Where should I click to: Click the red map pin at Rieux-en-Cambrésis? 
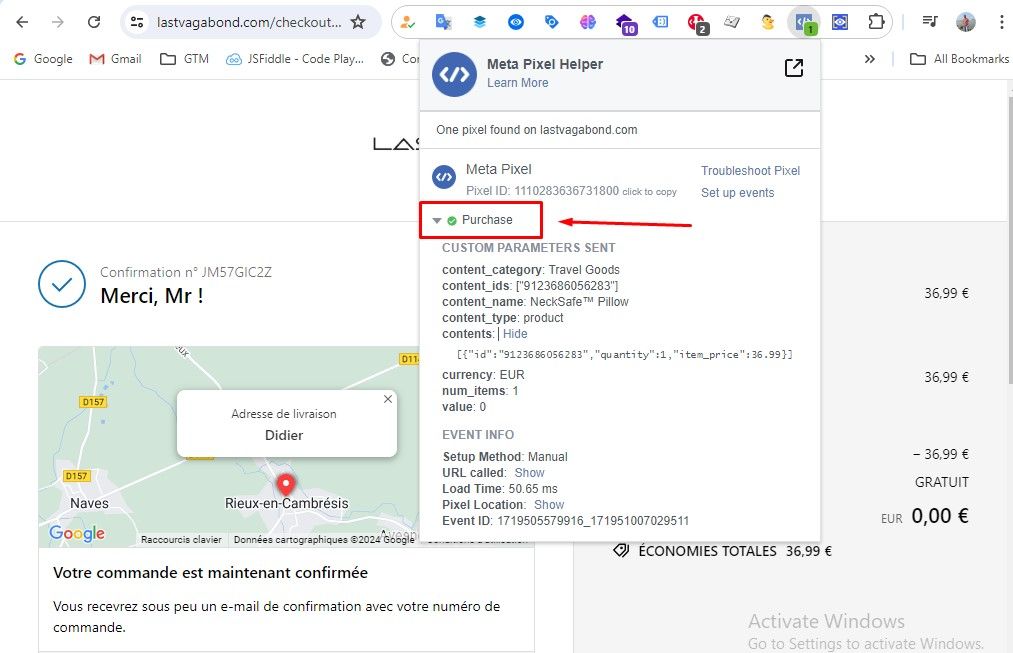click(x=286, y=484)
